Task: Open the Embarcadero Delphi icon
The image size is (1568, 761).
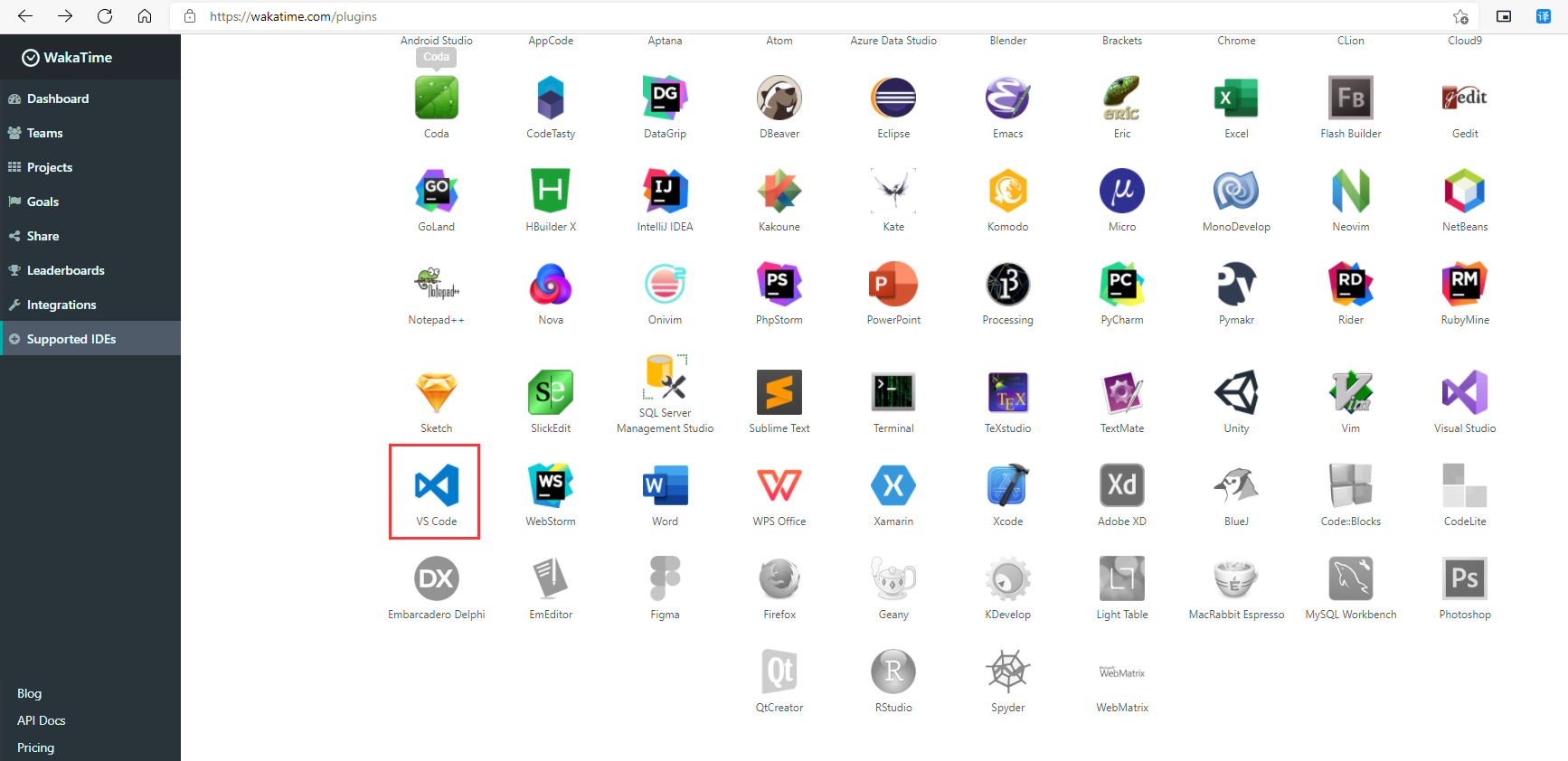Action: point(436,578)
